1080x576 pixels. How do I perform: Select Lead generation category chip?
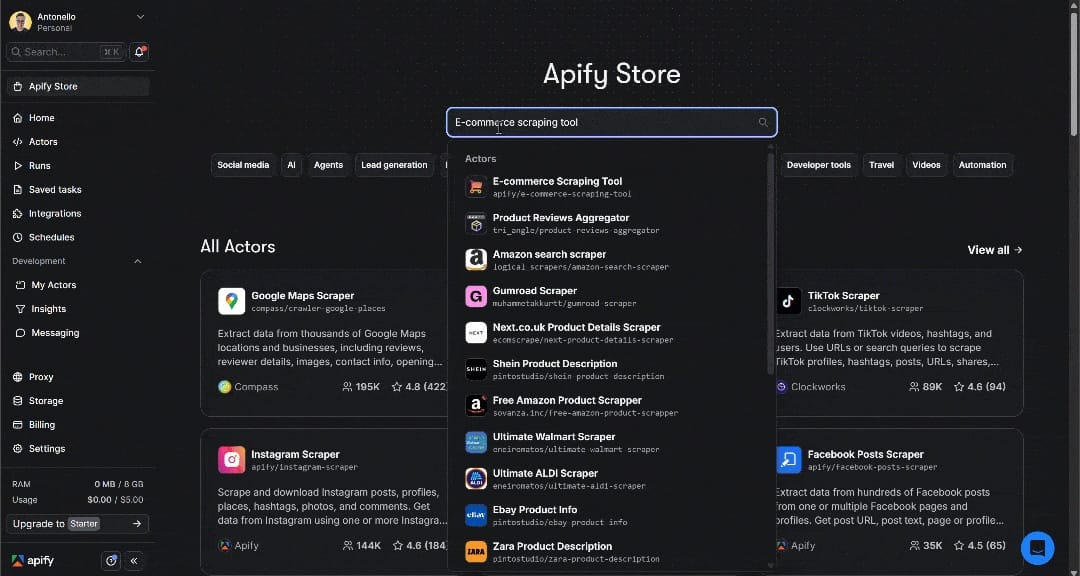click(394, 165)
